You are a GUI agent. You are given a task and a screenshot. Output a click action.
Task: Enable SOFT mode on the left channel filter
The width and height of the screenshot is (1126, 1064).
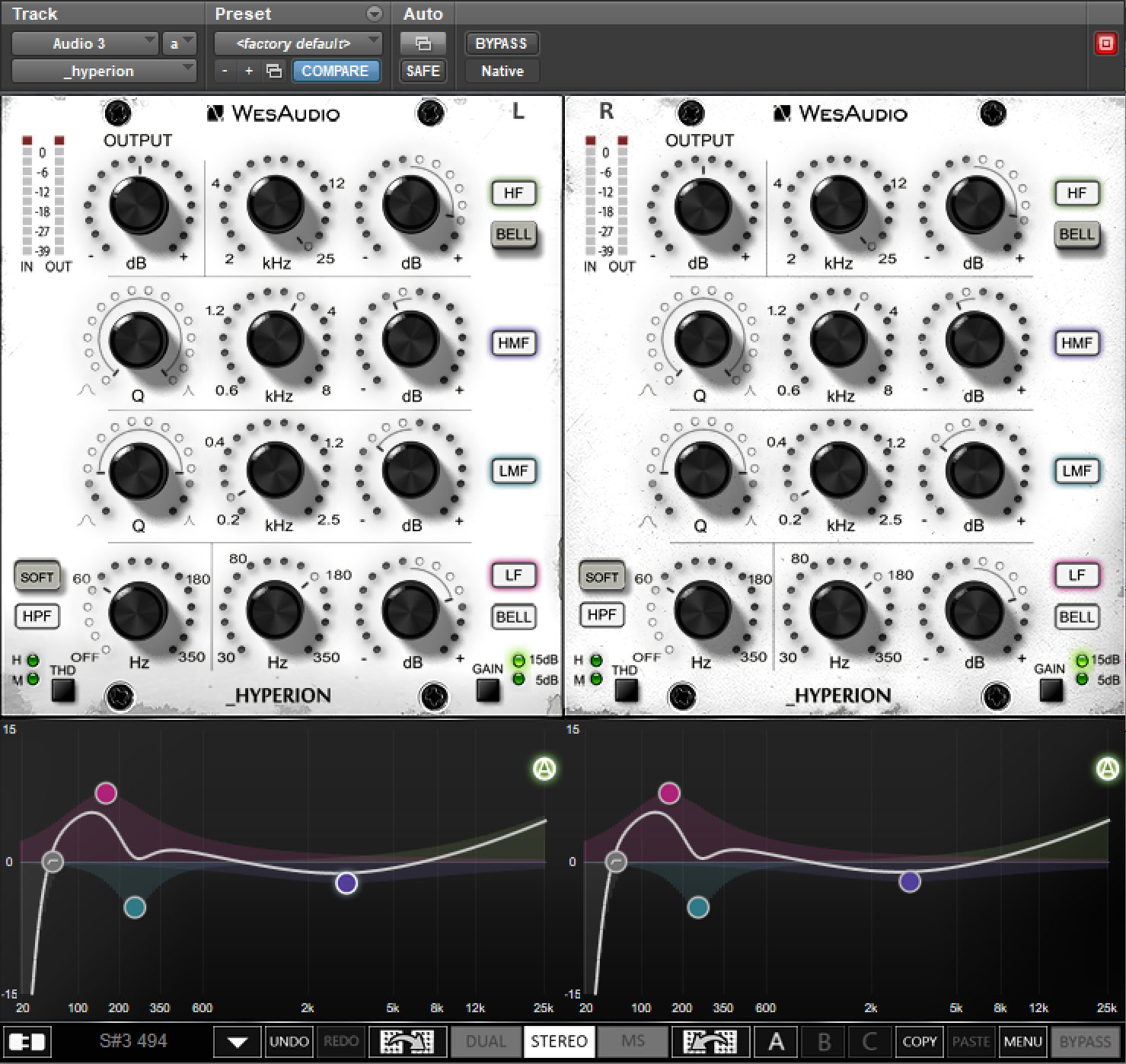37,576
